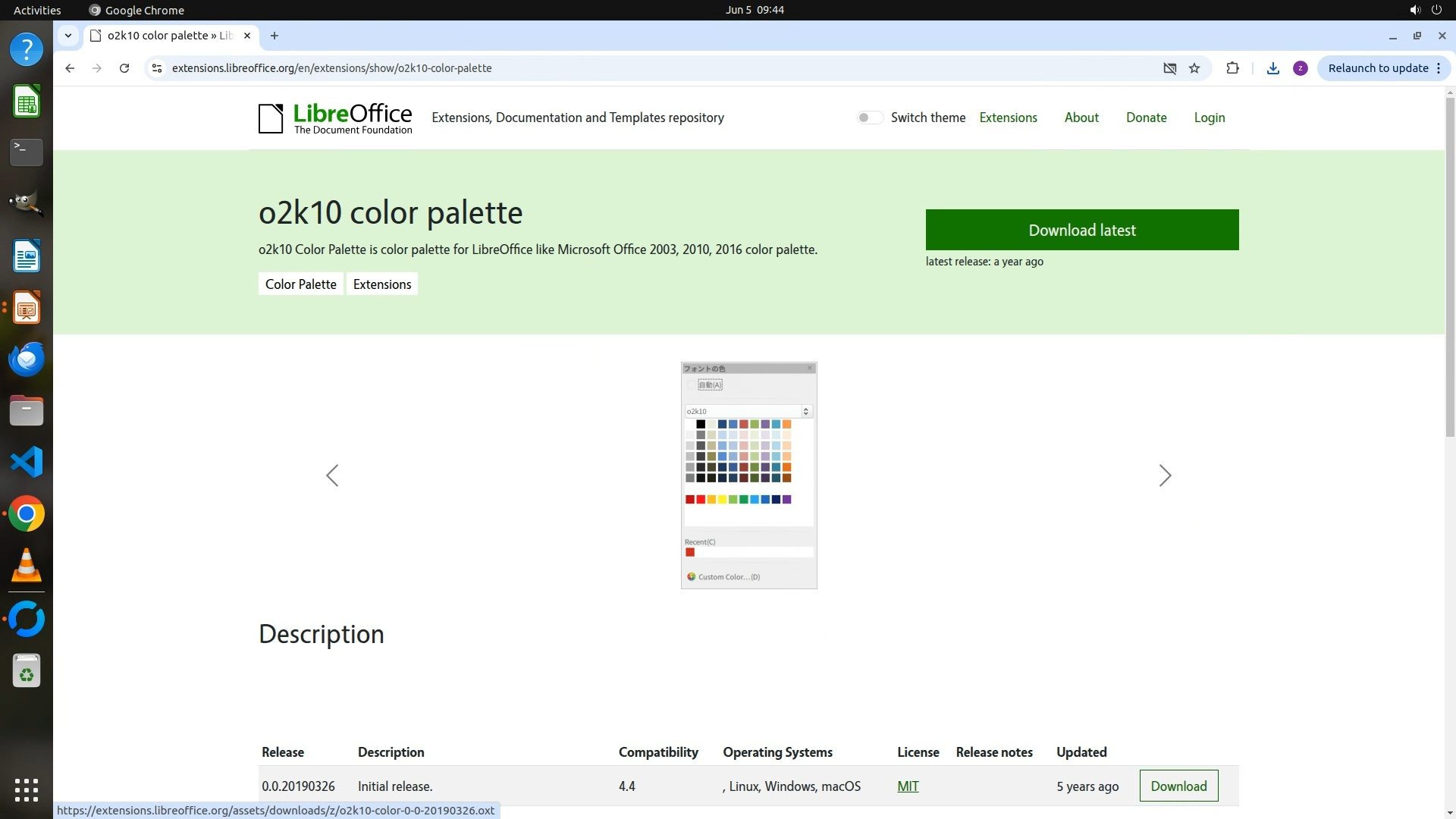Show next screenshot with right chevron
1456x819 pixels.
(1165, 475)
